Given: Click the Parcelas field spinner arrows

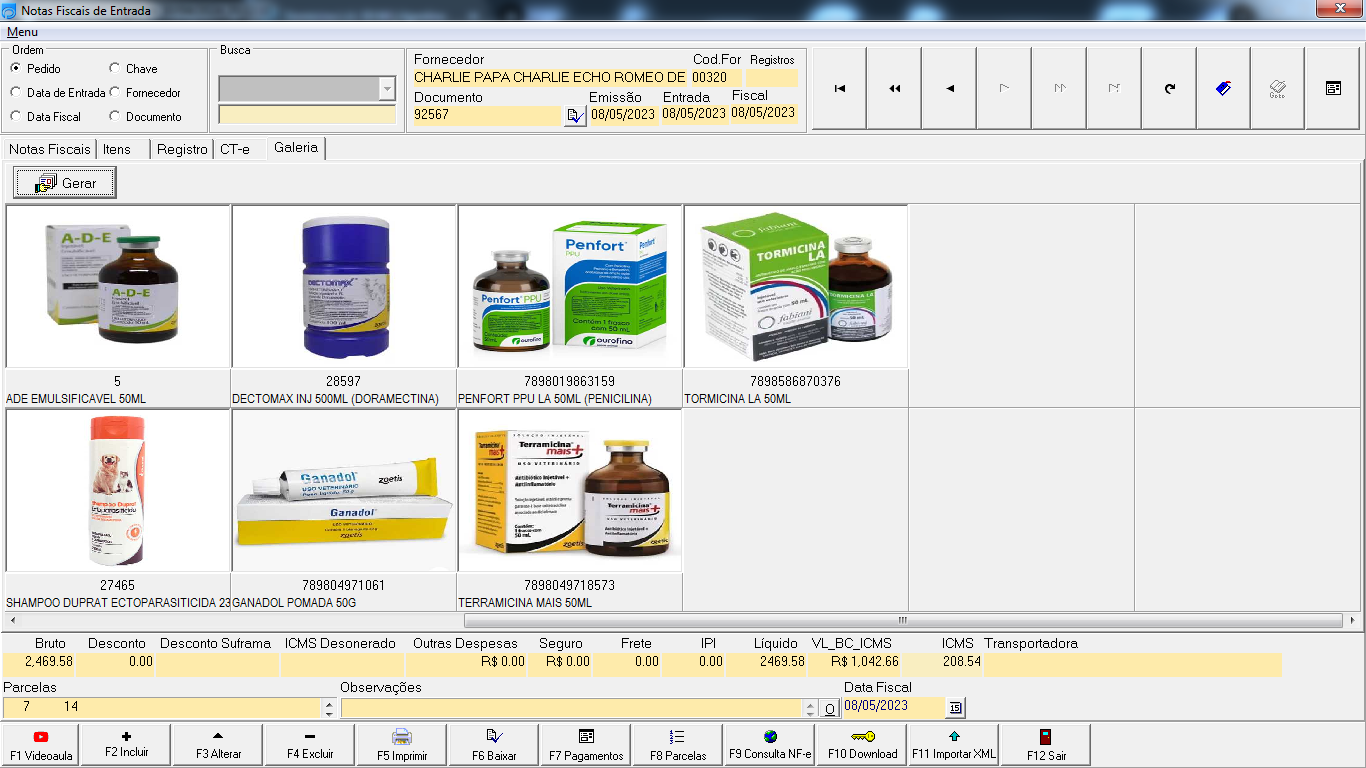Looking at the screenshot, I should point(330,708).
